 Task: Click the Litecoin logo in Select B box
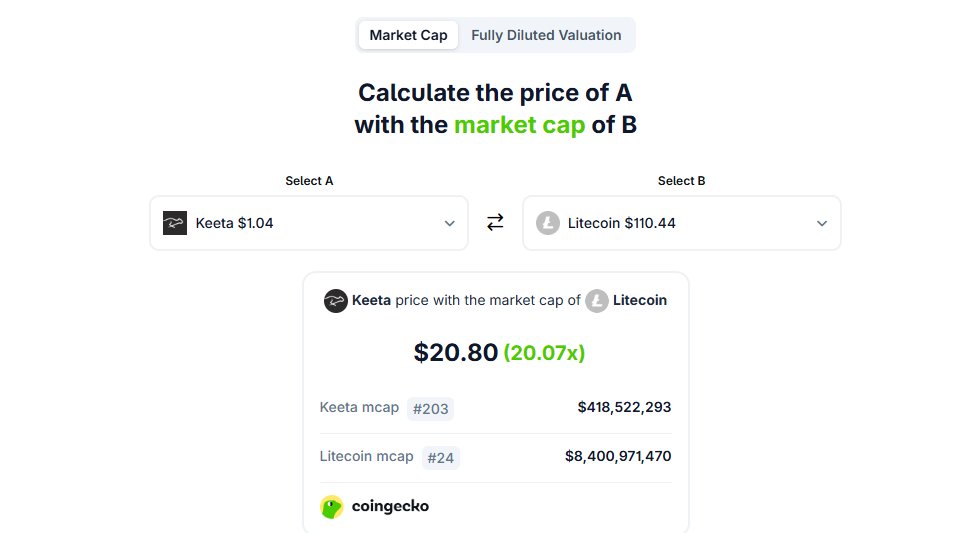(x=548, y=223)
